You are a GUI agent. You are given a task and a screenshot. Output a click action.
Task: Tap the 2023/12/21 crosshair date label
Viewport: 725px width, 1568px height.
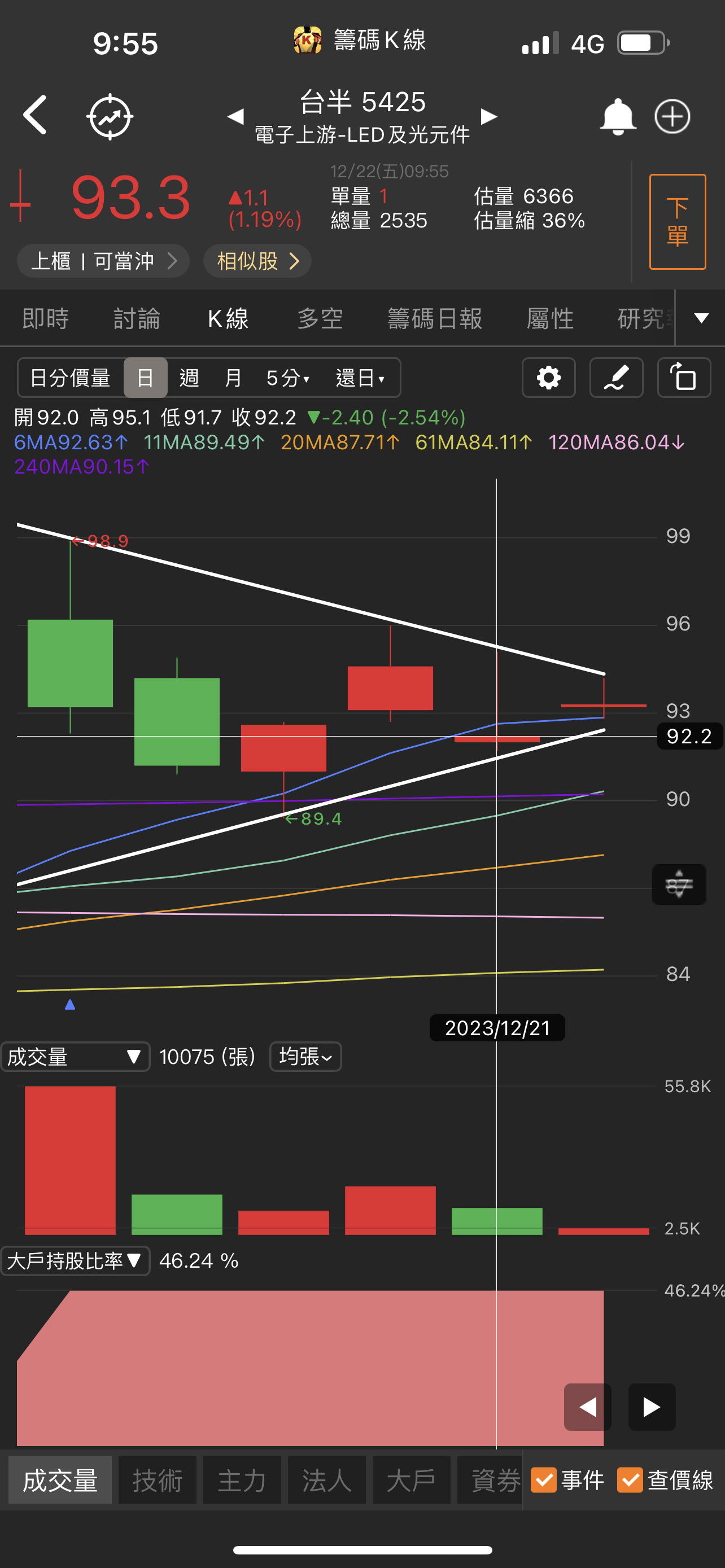[x=497, y=1028]
